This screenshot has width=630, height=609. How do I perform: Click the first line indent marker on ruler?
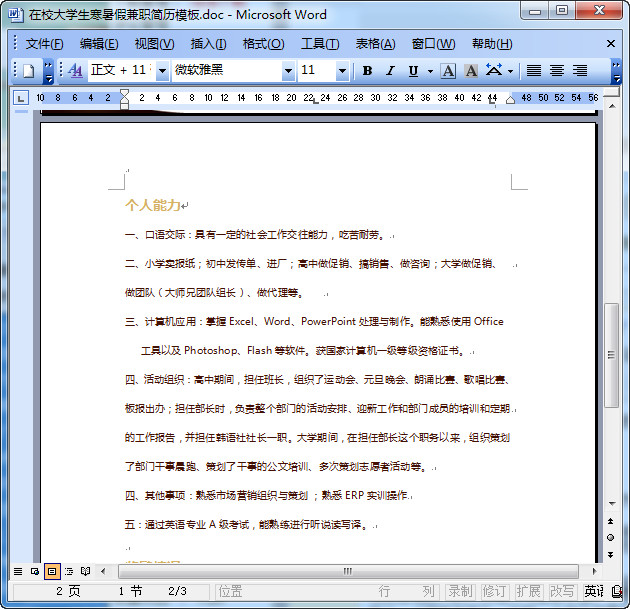click(125, 93)
